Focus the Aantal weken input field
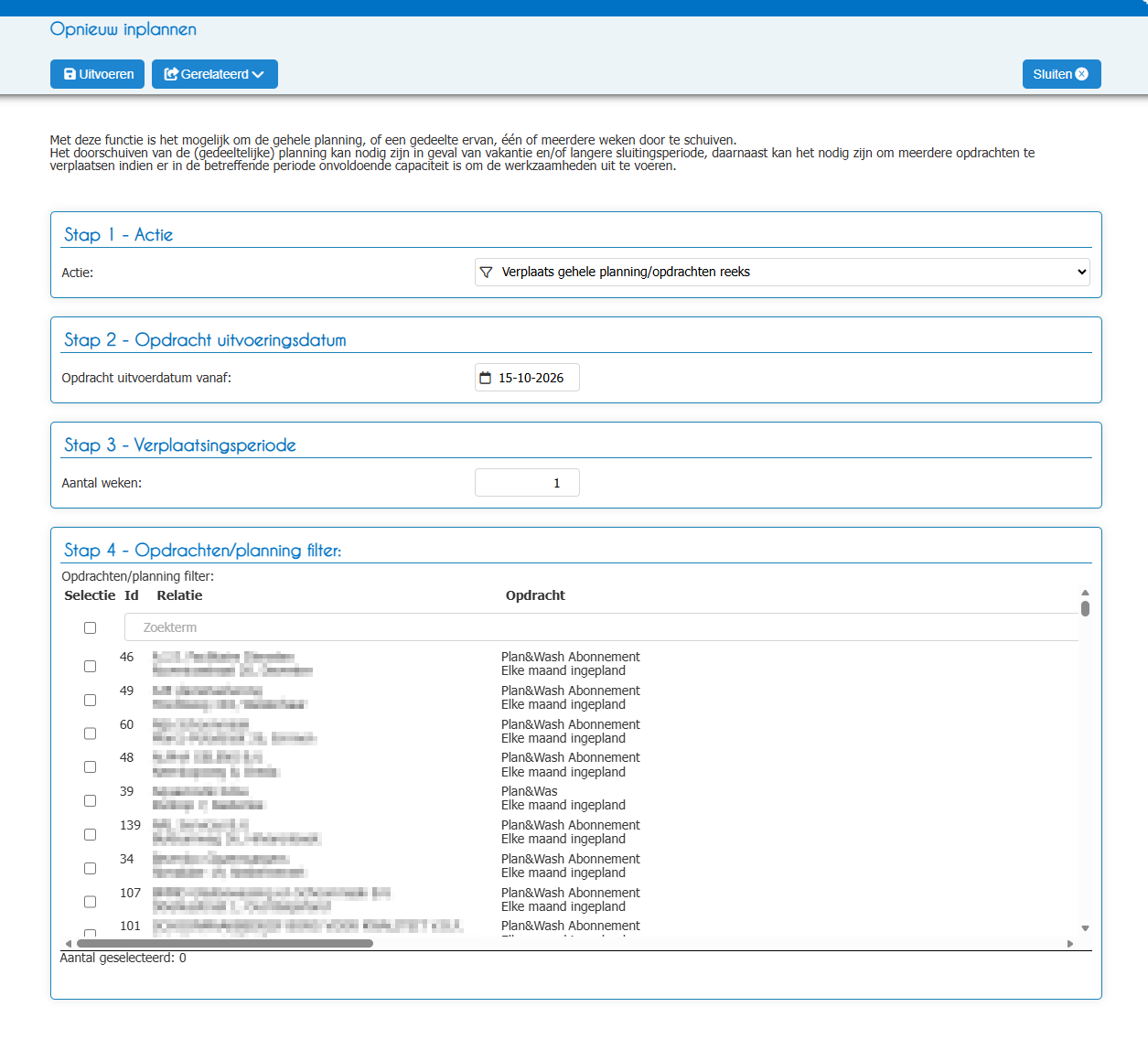The height and width of the screenshot is (1039, 1148). pyautogui.click(x=527, y=483)
